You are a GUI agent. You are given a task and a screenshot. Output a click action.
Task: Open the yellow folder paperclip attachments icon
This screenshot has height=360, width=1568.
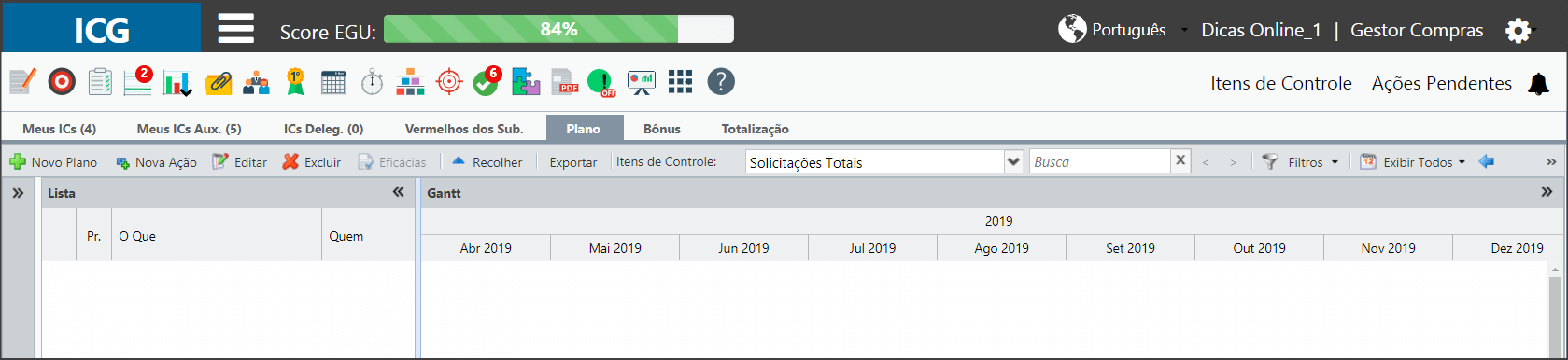(219, 83)
